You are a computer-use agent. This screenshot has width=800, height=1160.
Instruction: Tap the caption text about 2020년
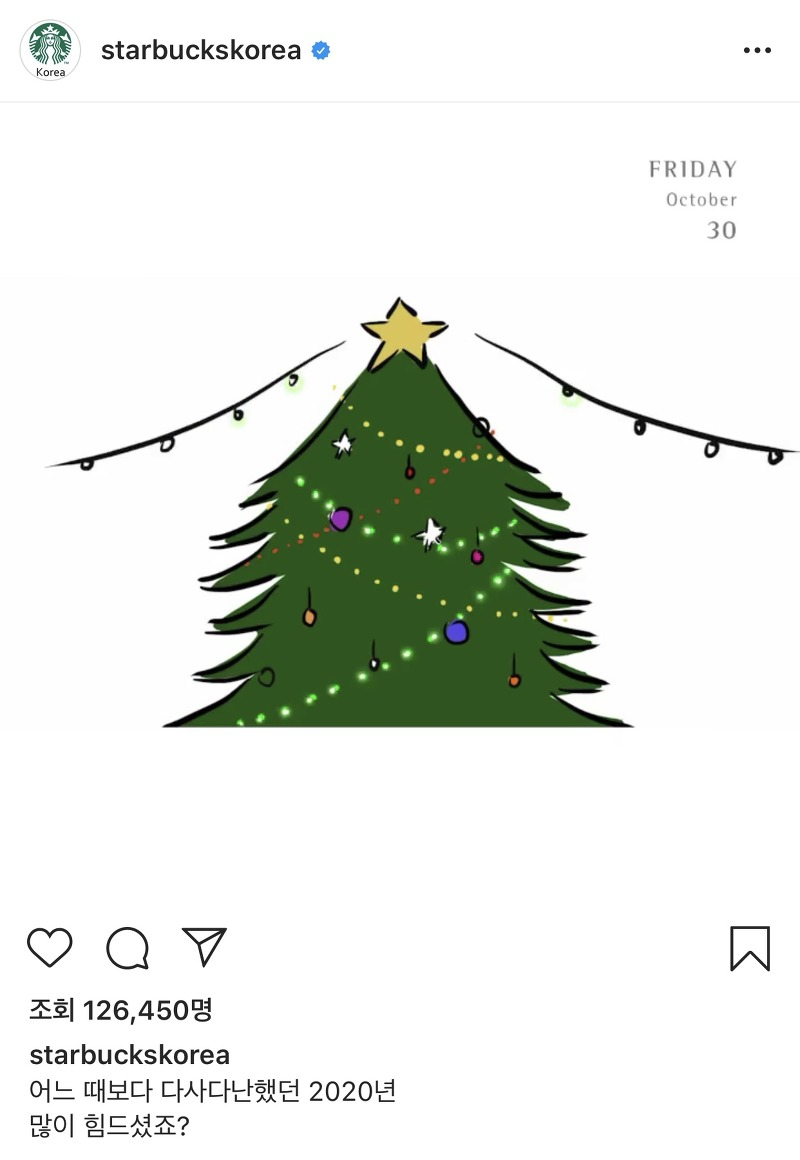click(x=212, y=1091)
